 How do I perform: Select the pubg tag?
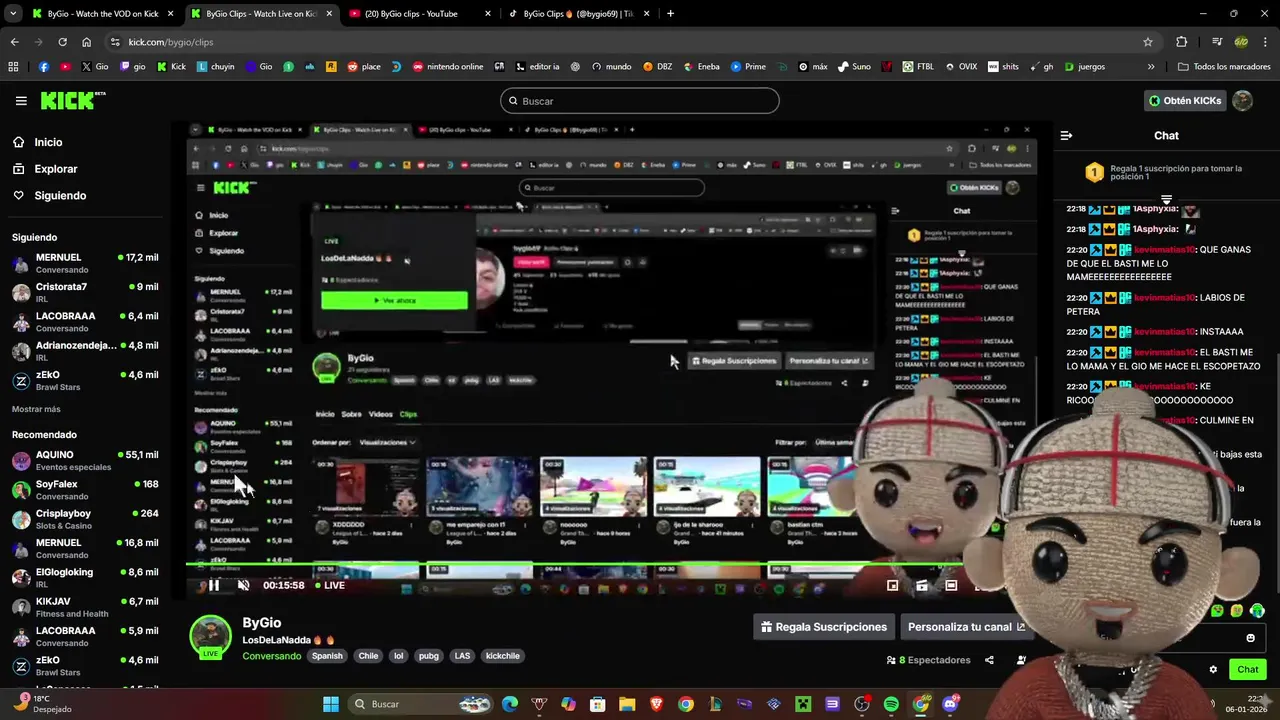(x=429, y=656)
